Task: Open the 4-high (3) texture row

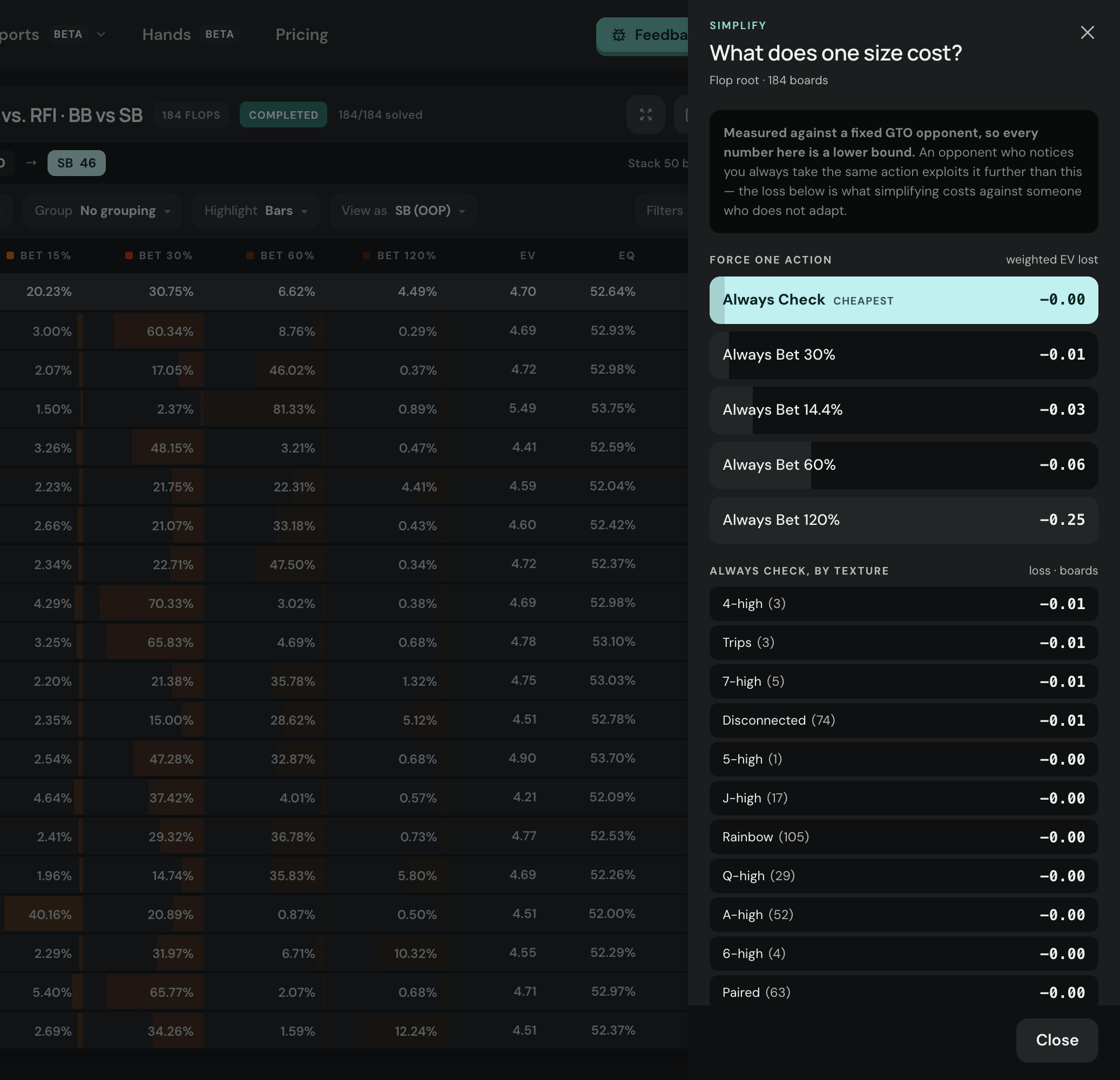Action: click(x=903, y=603)
